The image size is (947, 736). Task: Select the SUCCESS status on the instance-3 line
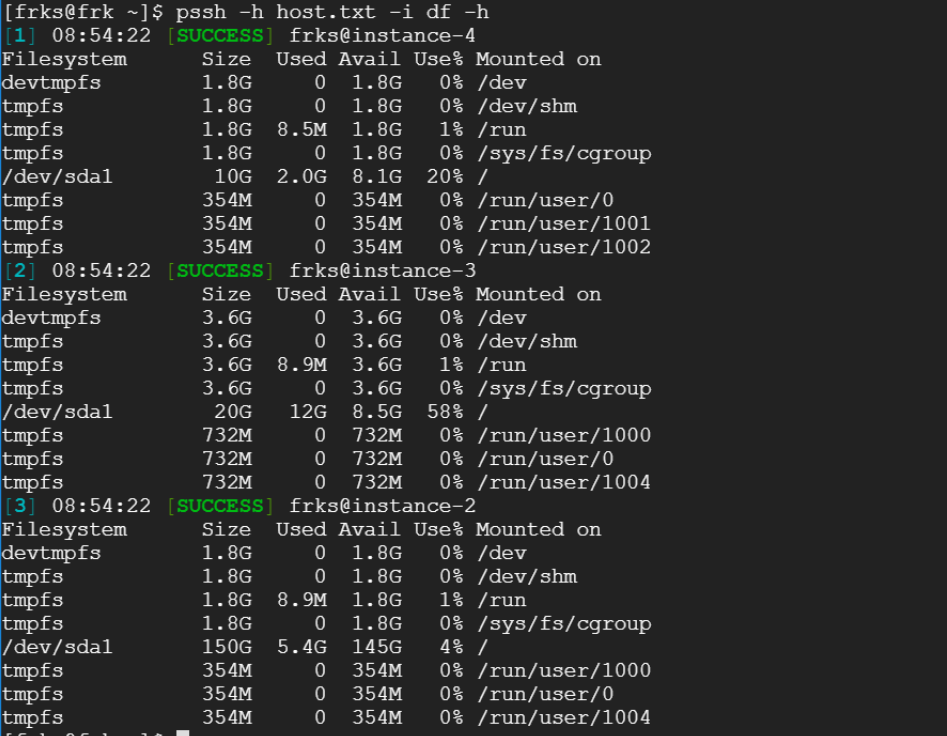coord(220,270)
